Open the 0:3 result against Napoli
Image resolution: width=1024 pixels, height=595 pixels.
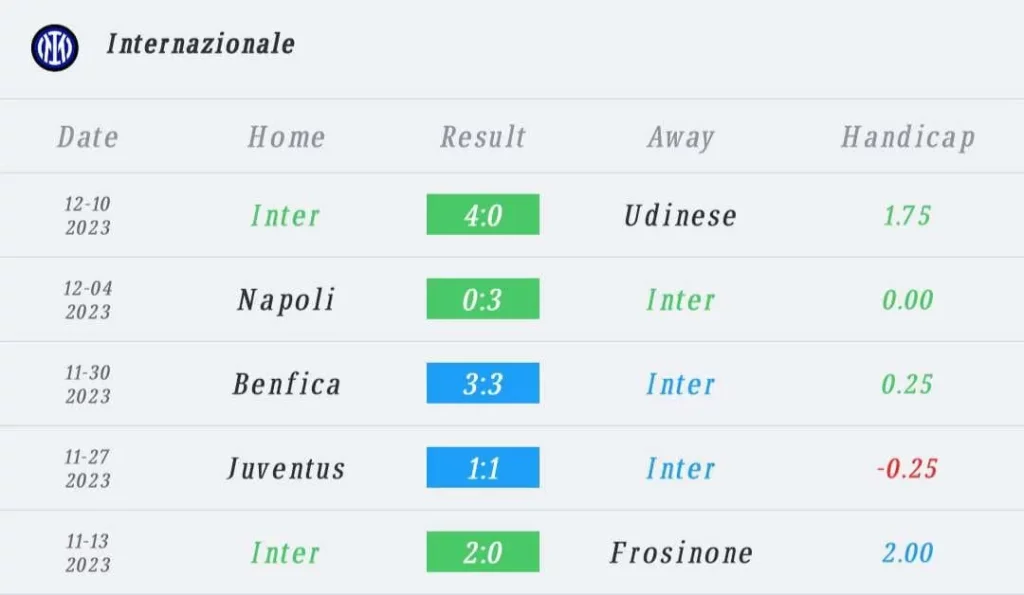(483, 298)
